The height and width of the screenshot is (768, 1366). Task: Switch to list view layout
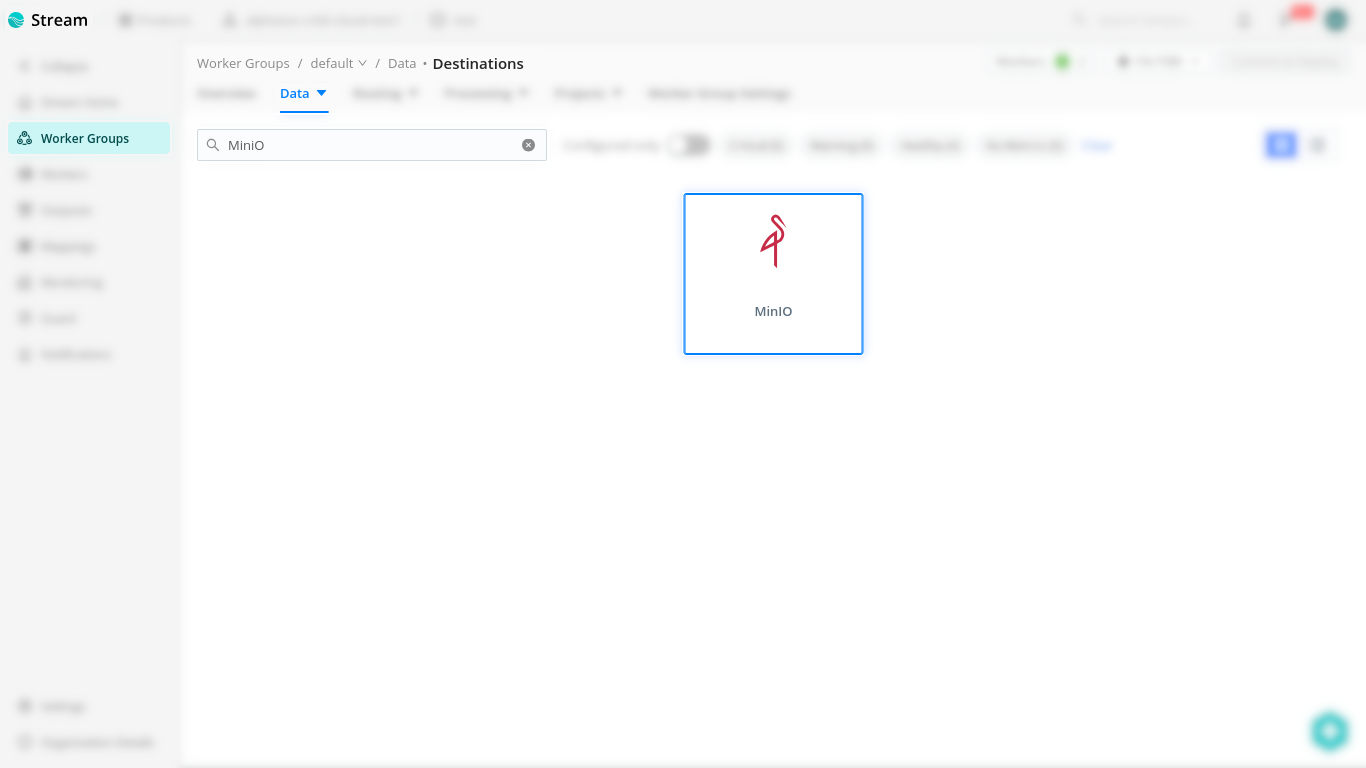1318,145
